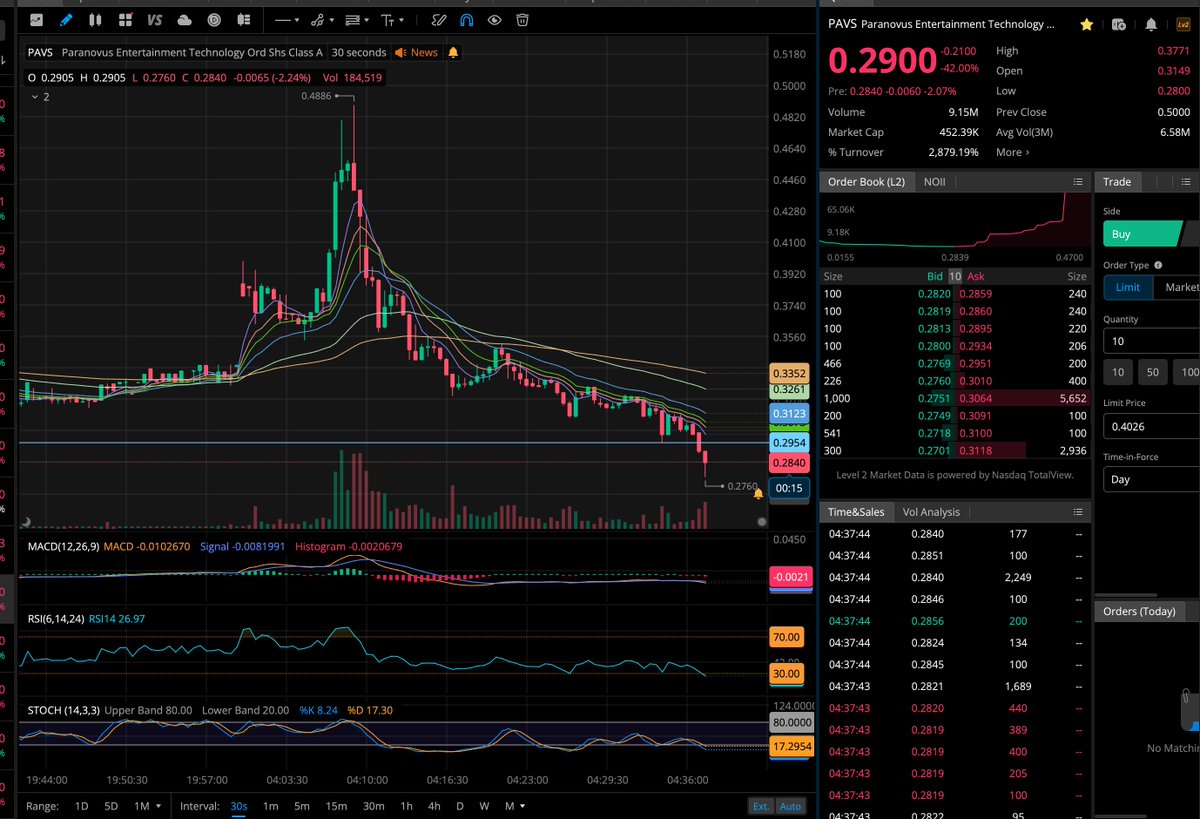Open the order book depth 10 selector
The width and height of the screenshot is (1200, 819).
(955, 276)
